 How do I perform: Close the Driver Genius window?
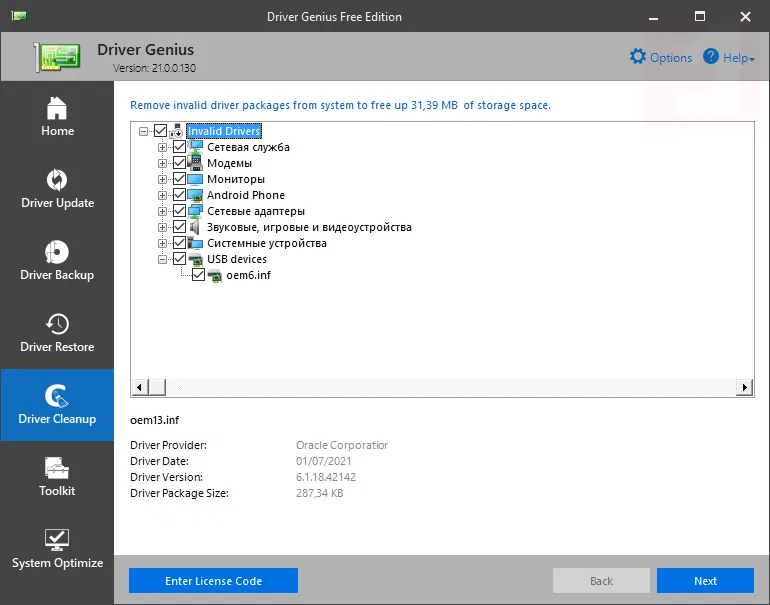pyautogui.click(x=745, y=17)
